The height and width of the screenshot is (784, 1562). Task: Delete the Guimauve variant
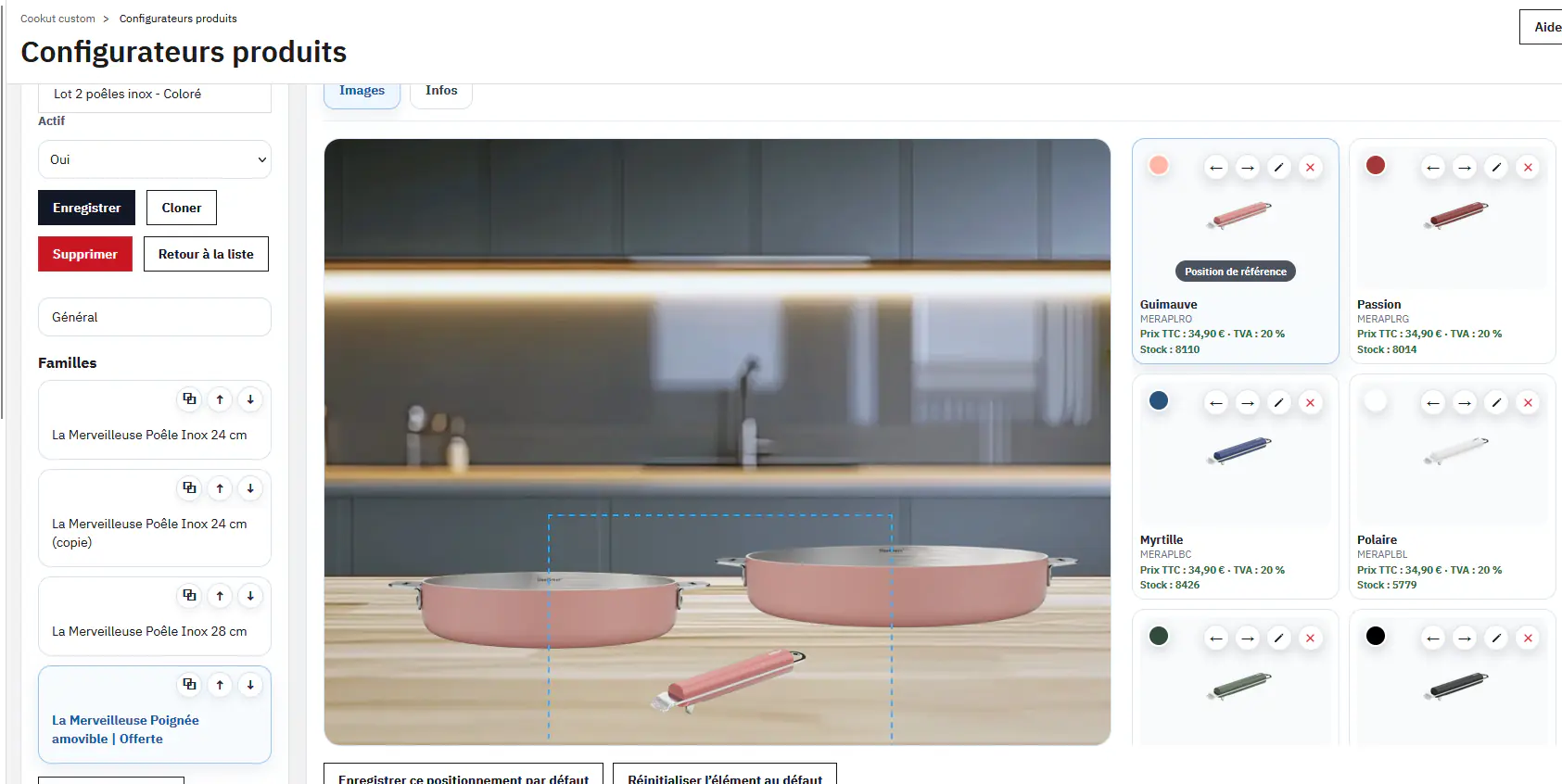tap(1310, 168)
